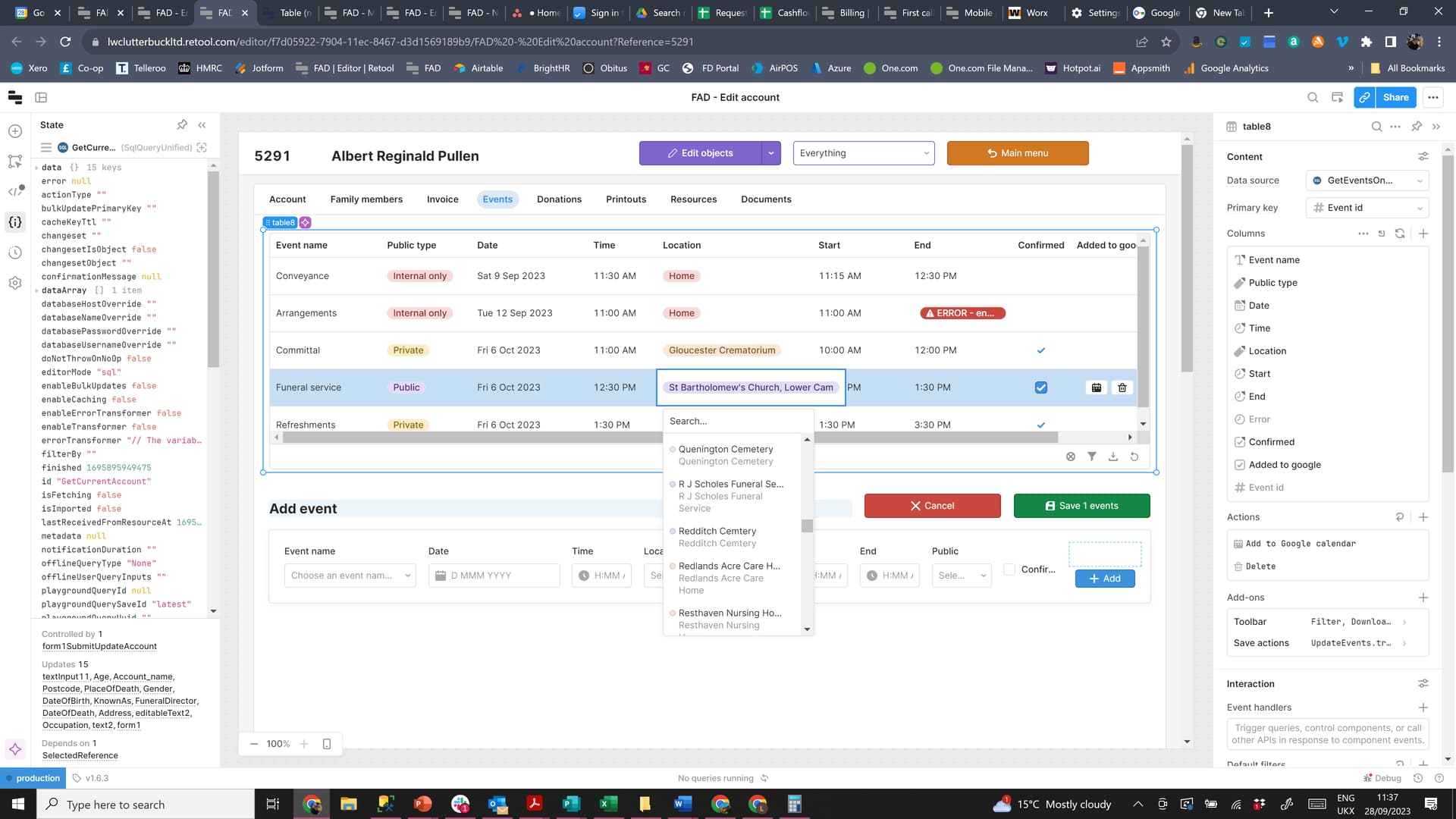Open the Primary key Event id dropdown

(x=1367, y=208)
